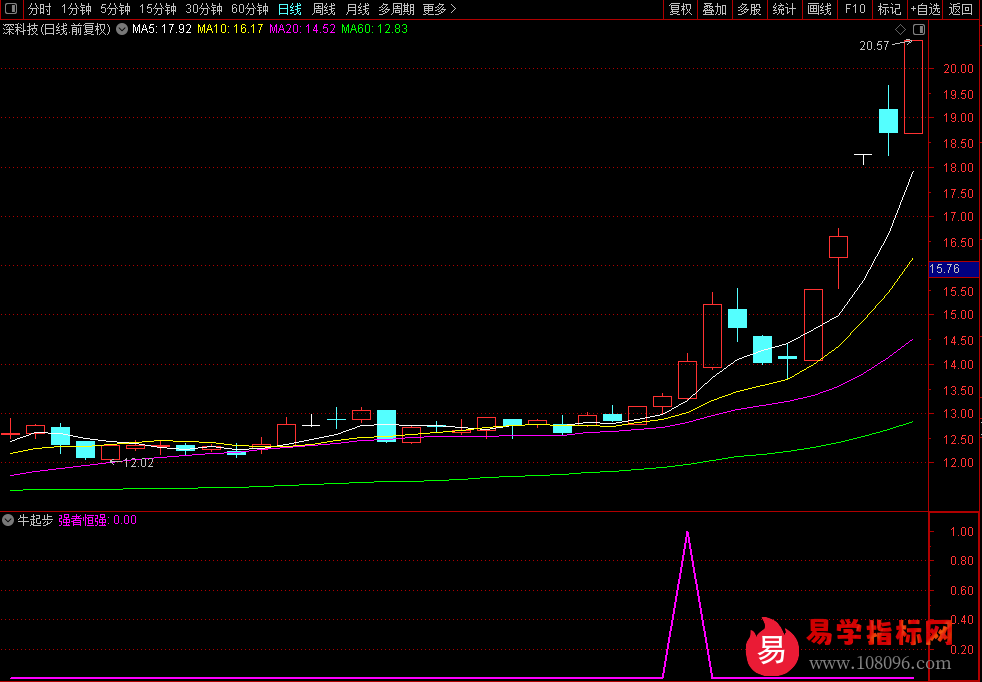Click the 牛起步 indicator name
Screen dimensions: 982x682
35,520
